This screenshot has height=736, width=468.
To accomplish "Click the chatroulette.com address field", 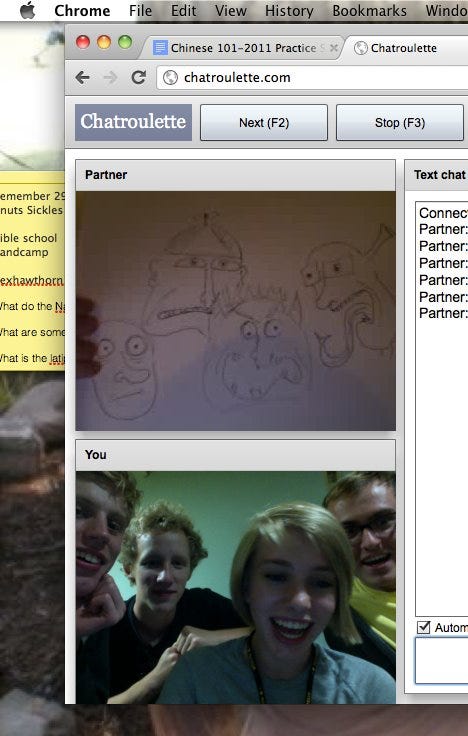I will click(x=313, y=77).
